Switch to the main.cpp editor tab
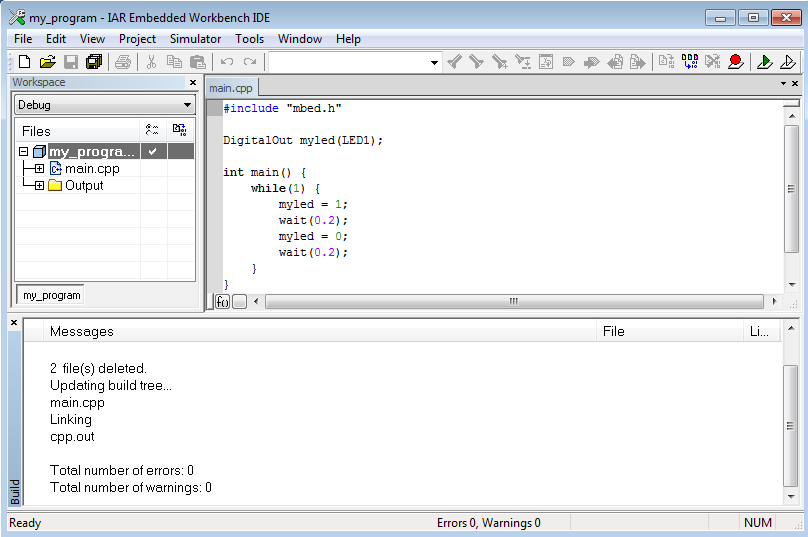Screen dimensions: 808x537 [x=231, y=88]
